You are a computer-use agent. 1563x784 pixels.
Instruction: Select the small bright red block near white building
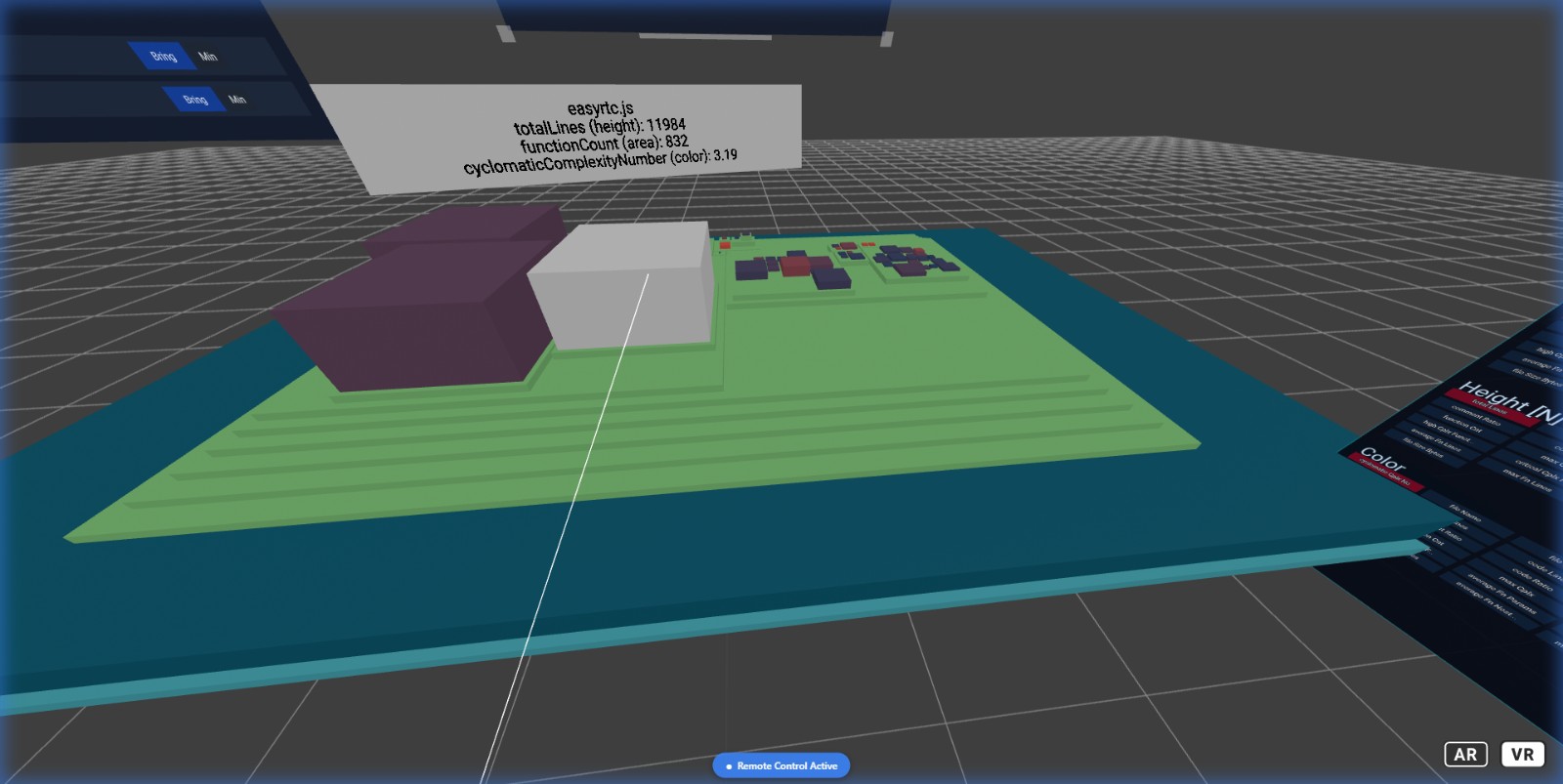(725, 246)
